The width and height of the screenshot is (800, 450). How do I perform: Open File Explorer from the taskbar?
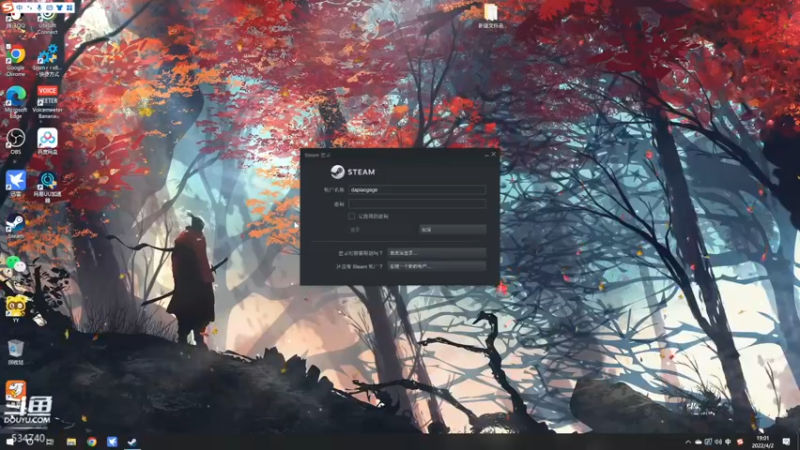tap(71, 441)
